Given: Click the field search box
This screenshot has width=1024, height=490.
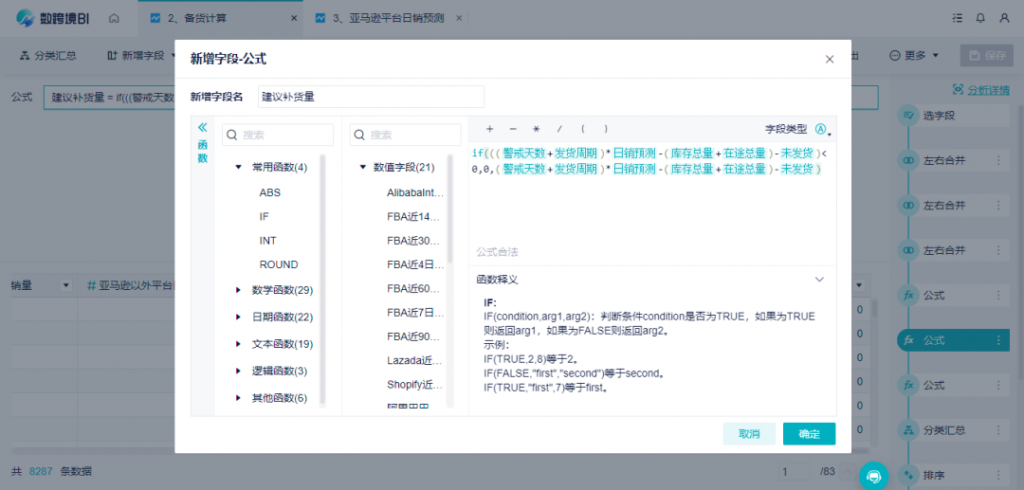Looking at the screenshot, I should [x=406, y=135].
